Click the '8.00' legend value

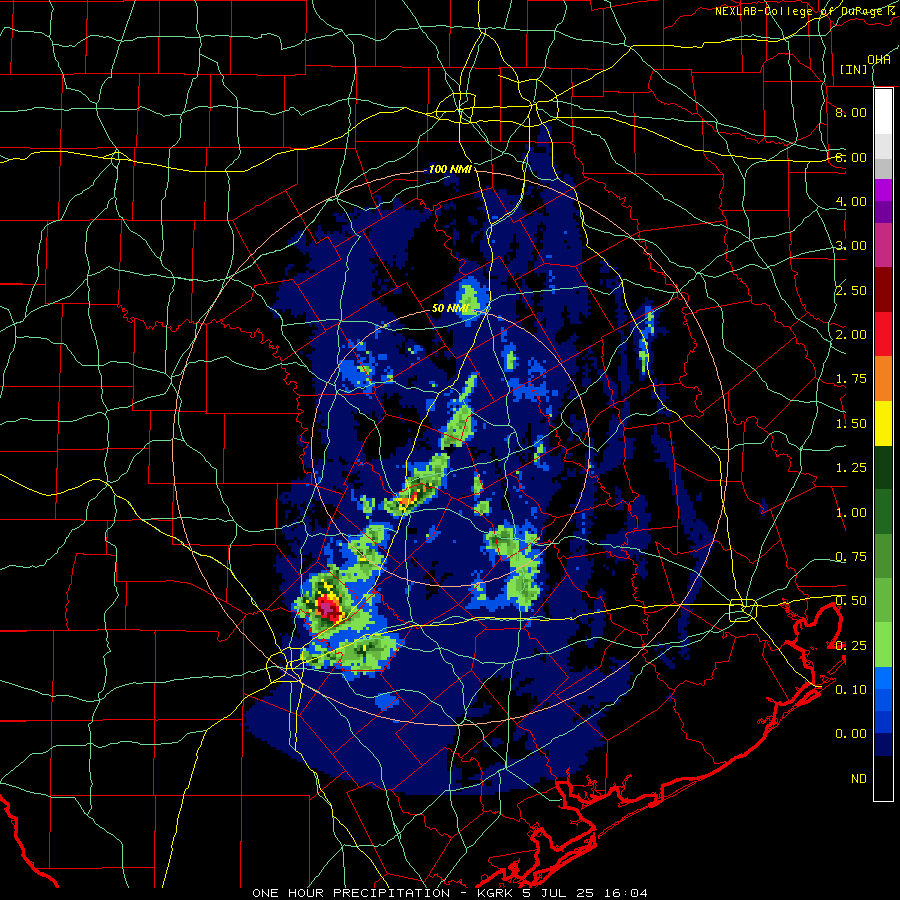(x=851, y=112)
